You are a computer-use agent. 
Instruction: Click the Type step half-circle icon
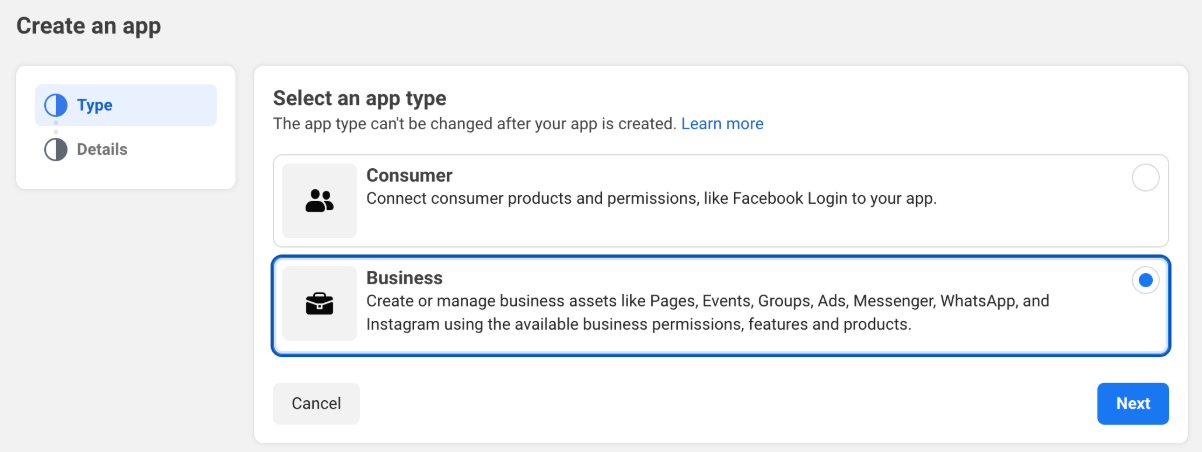pos(56,105)
